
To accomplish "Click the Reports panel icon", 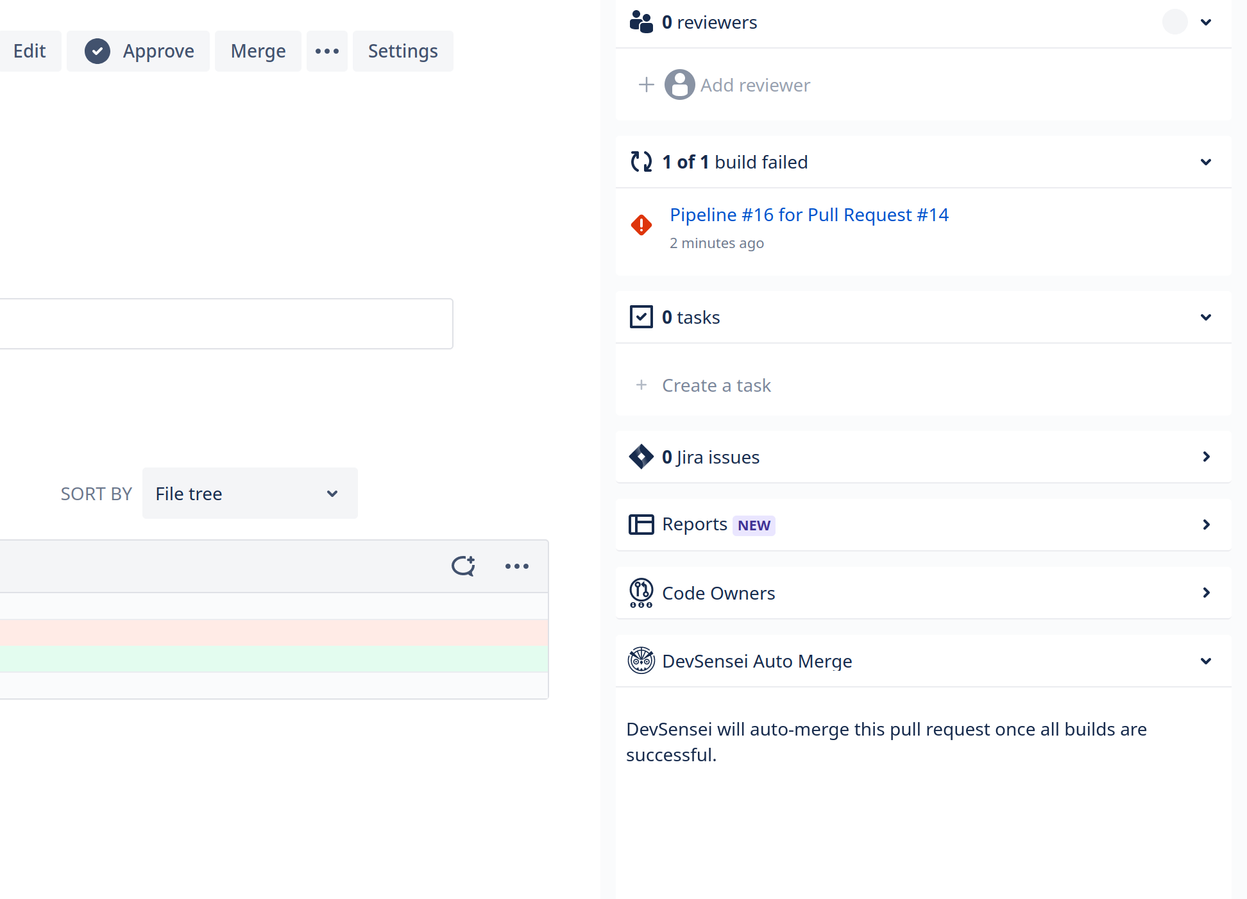I will coord(641,525).
